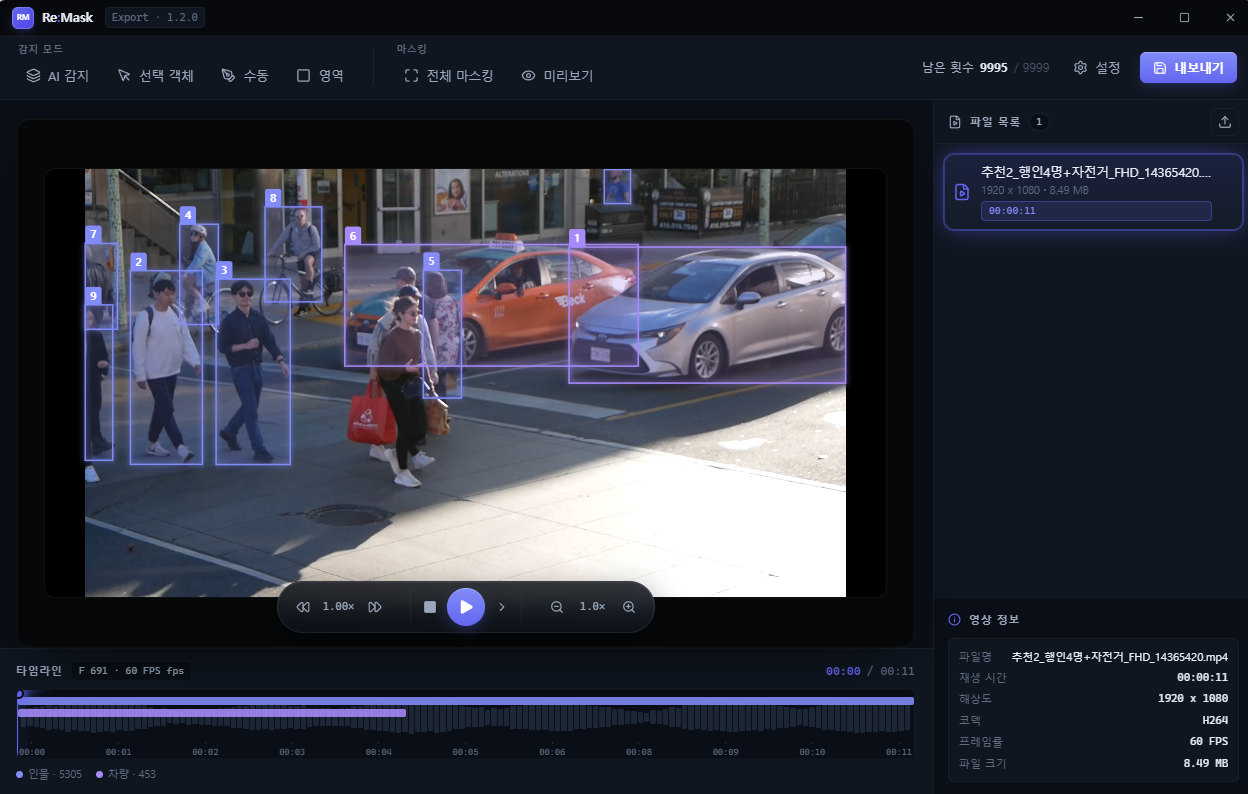Stop video playback with the square button
The height and width of the screenshot is (794, 1248).
pyautogui.click(x=430, y=607)
